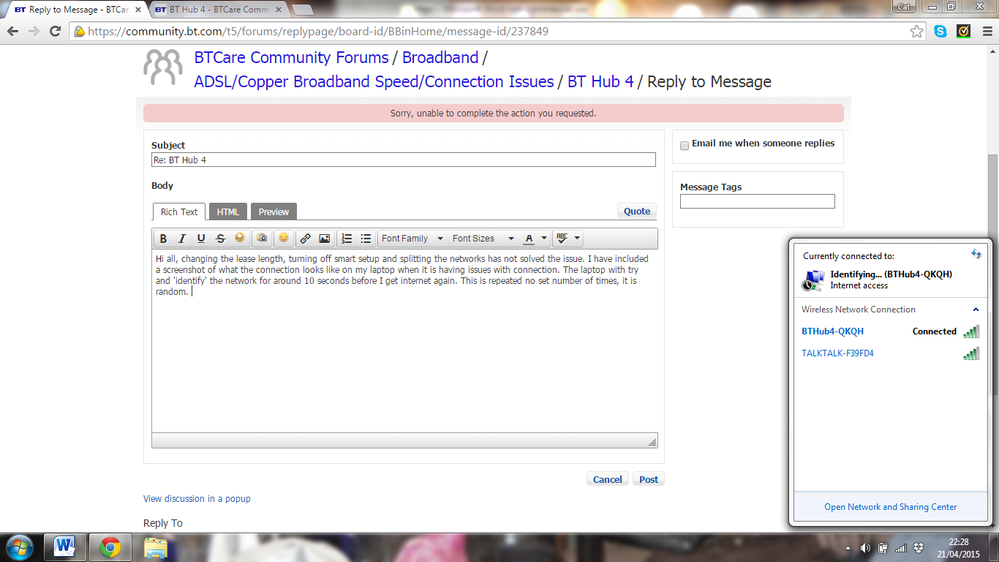
Task: Click the Dropbox tray icon
Action: pyautogui.click(x=918, y=548)
